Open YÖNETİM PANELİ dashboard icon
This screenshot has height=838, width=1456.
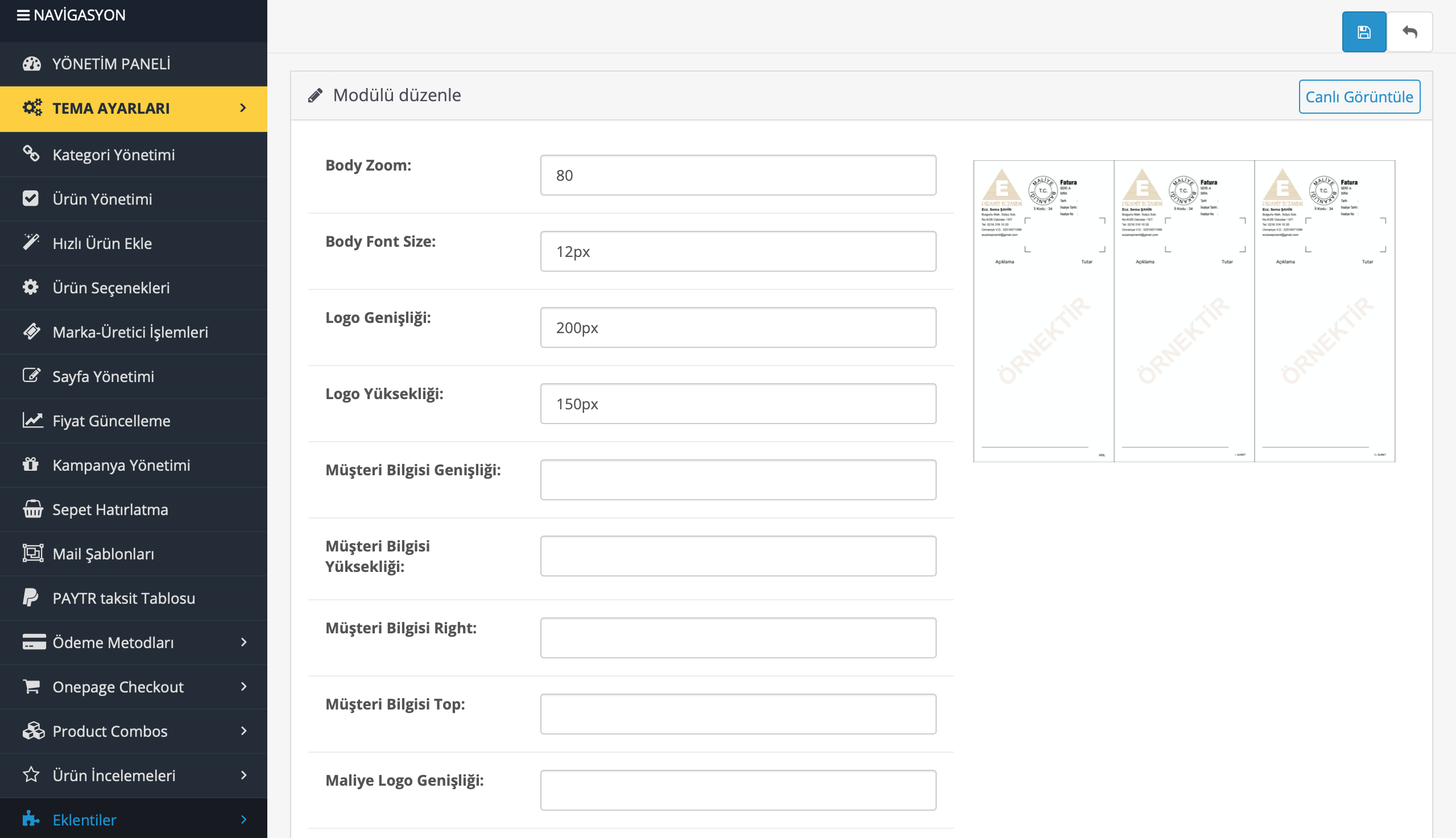click(32, 64)
